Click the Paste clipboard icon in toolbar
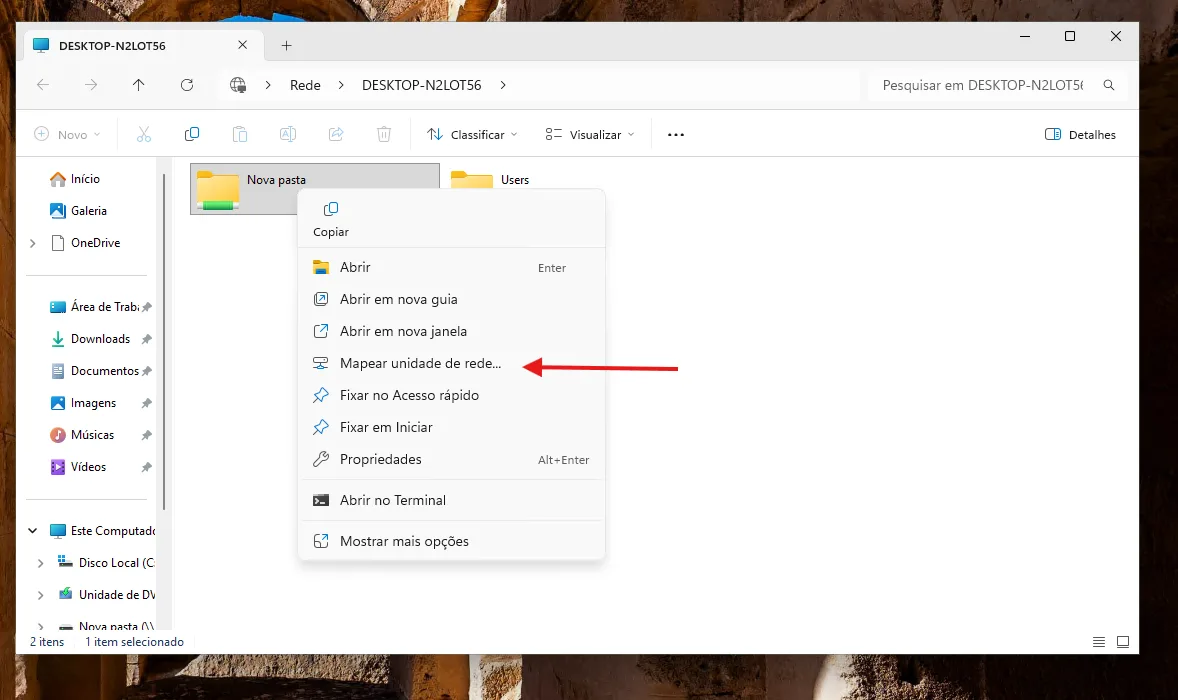This screenshot has width=1178, height=700. point(240,134)
